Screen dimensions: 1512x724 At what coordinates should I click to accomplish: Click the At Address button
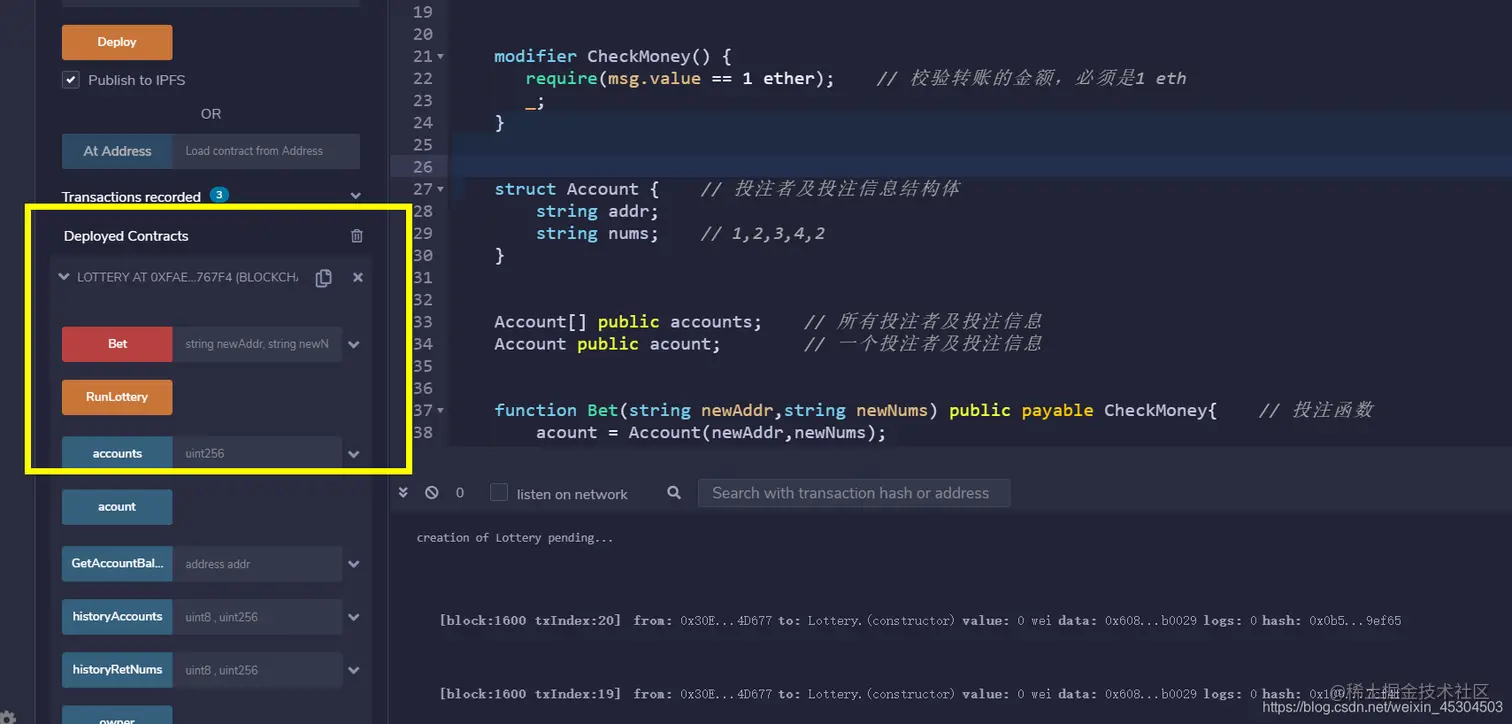click(x=117, y=151)
